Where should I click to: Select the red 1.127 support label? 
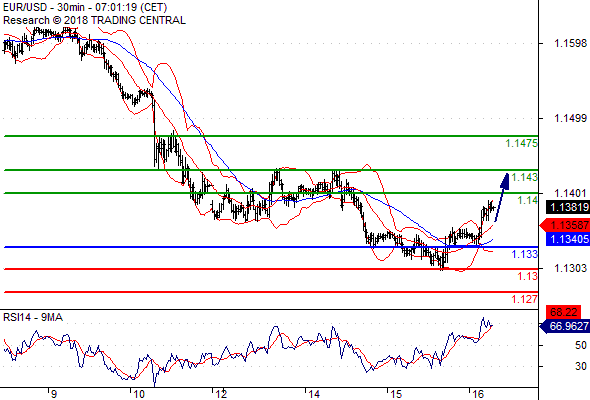[x=525, y=299]
